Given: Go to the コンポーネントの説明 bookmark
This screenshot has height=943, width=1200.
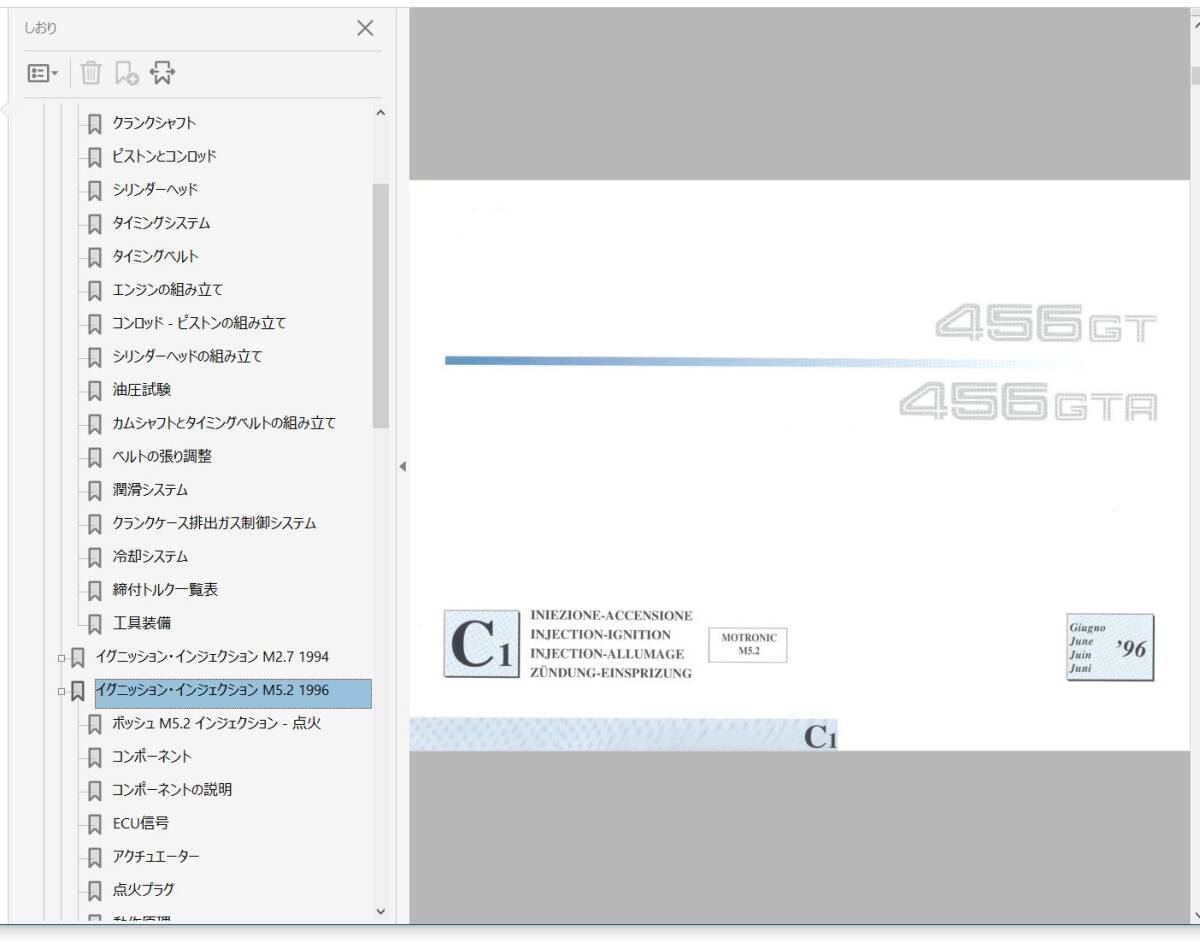Looking at the screenshot, I should [172, 790].
